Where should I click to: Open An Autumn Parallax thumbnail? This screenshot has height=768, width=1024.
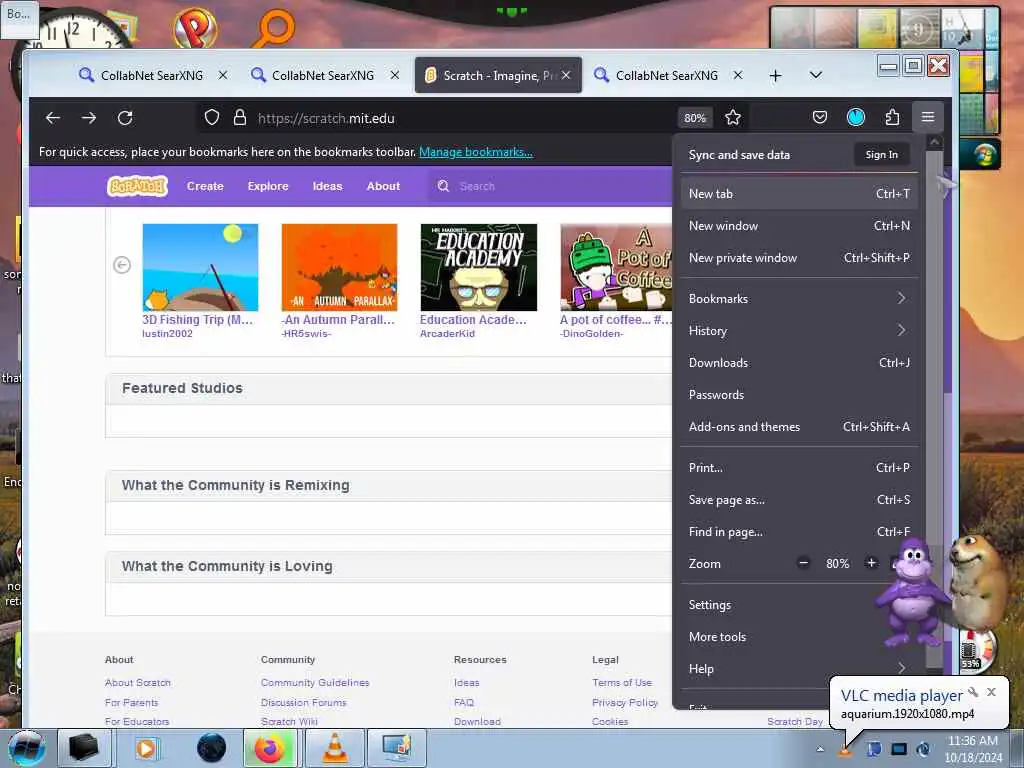point(340,267)
